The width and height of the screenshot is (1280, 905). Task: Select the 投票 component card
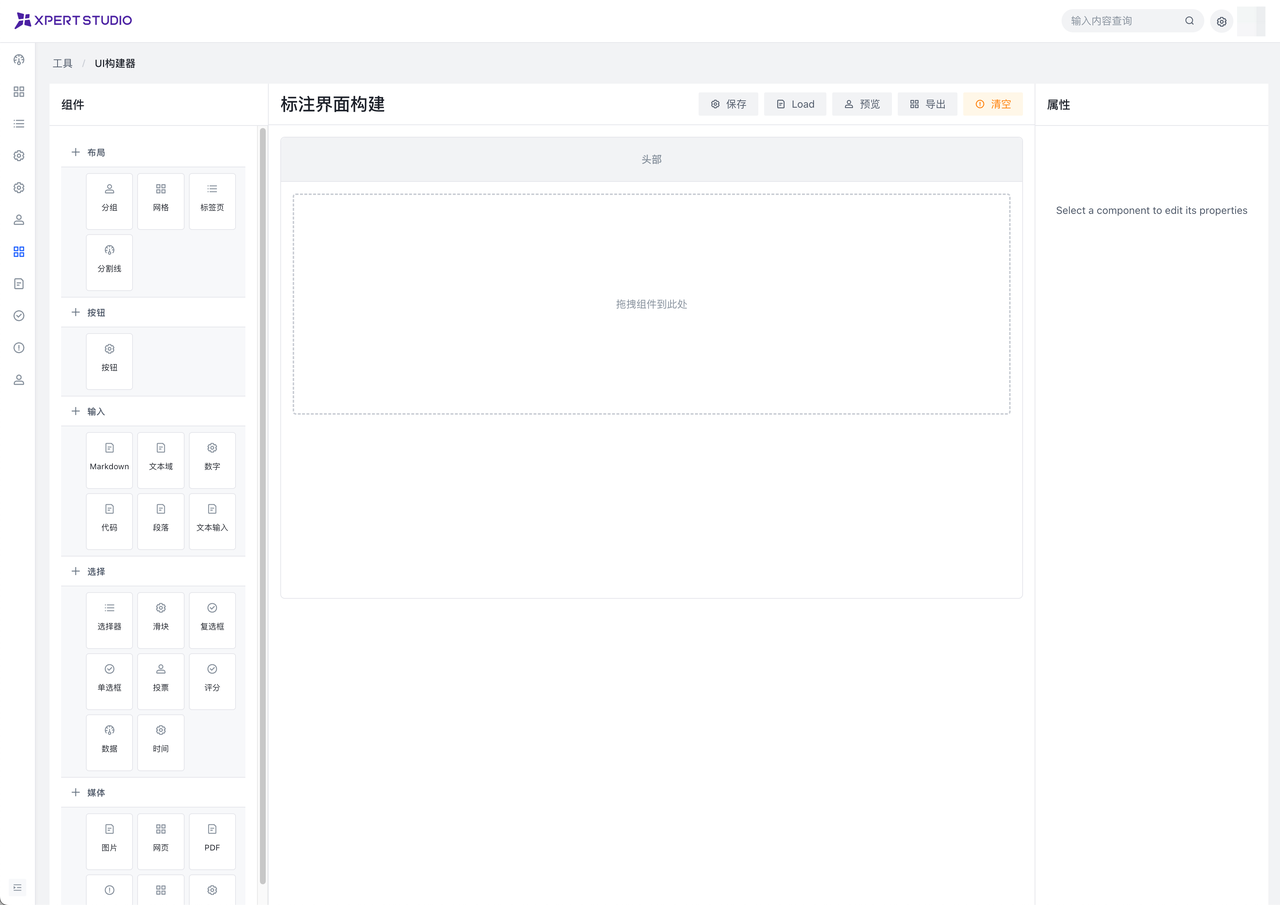(x=161, y=681)
